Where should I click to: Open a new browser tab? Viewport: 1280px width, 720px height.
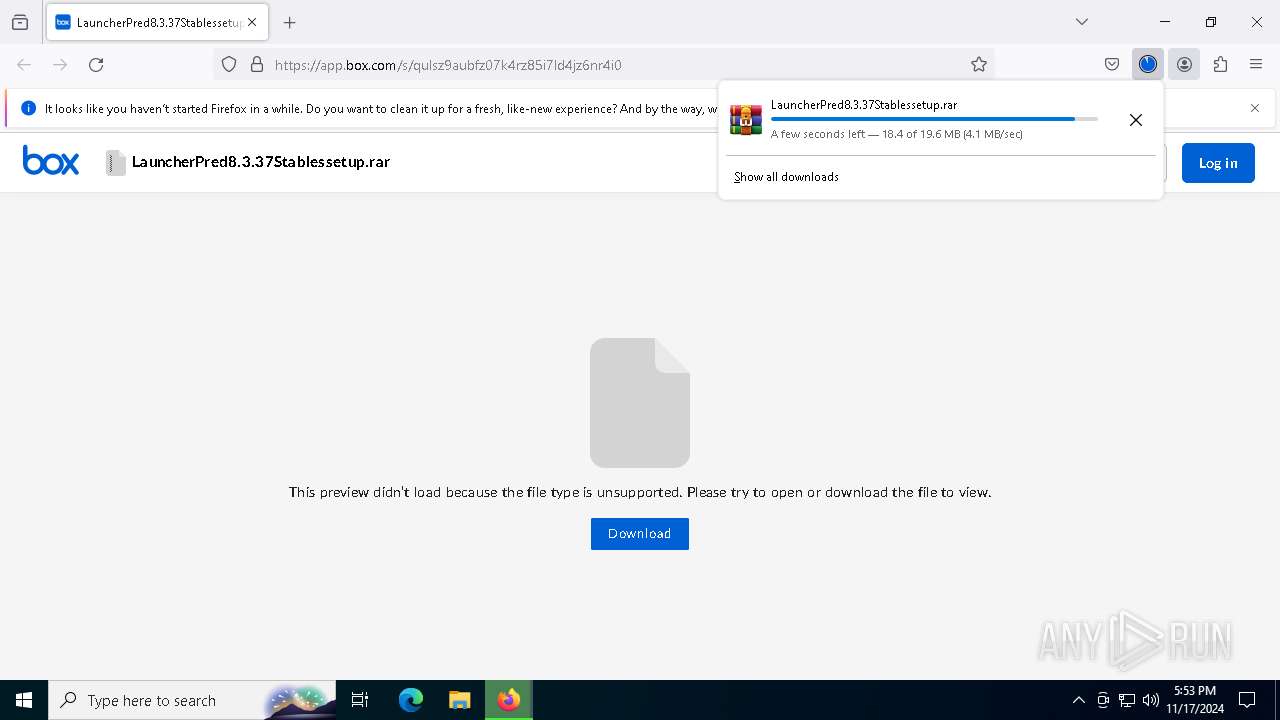tap(290, 22)
